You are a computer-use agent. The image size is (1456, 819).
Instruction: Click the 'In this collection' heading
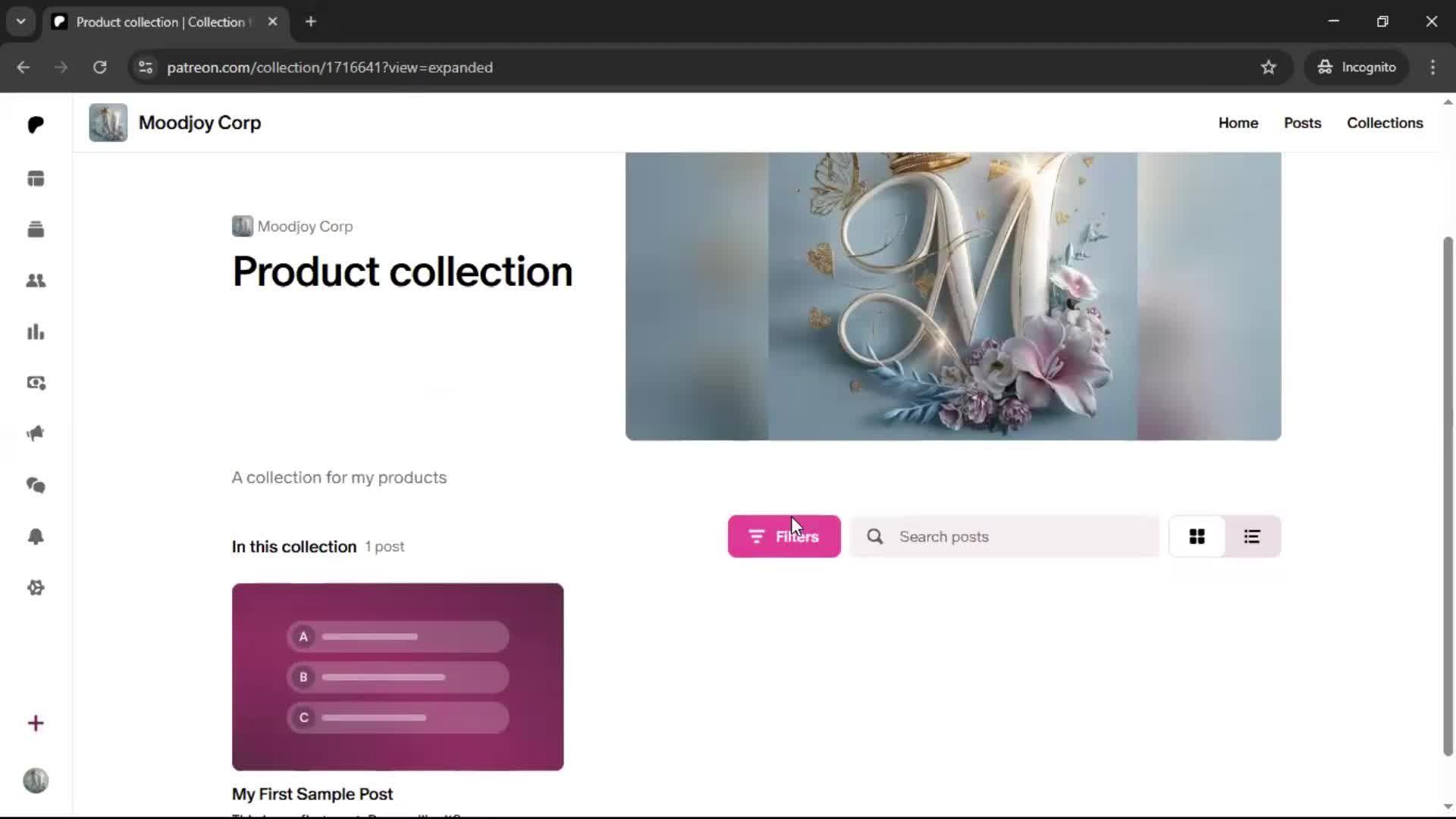(294, 547)
